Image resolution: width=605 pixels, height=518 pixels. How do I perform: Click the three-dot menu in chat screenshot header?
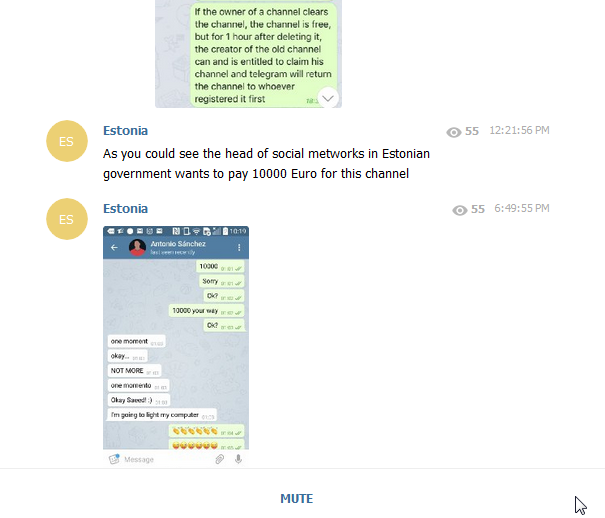[239, 247]
